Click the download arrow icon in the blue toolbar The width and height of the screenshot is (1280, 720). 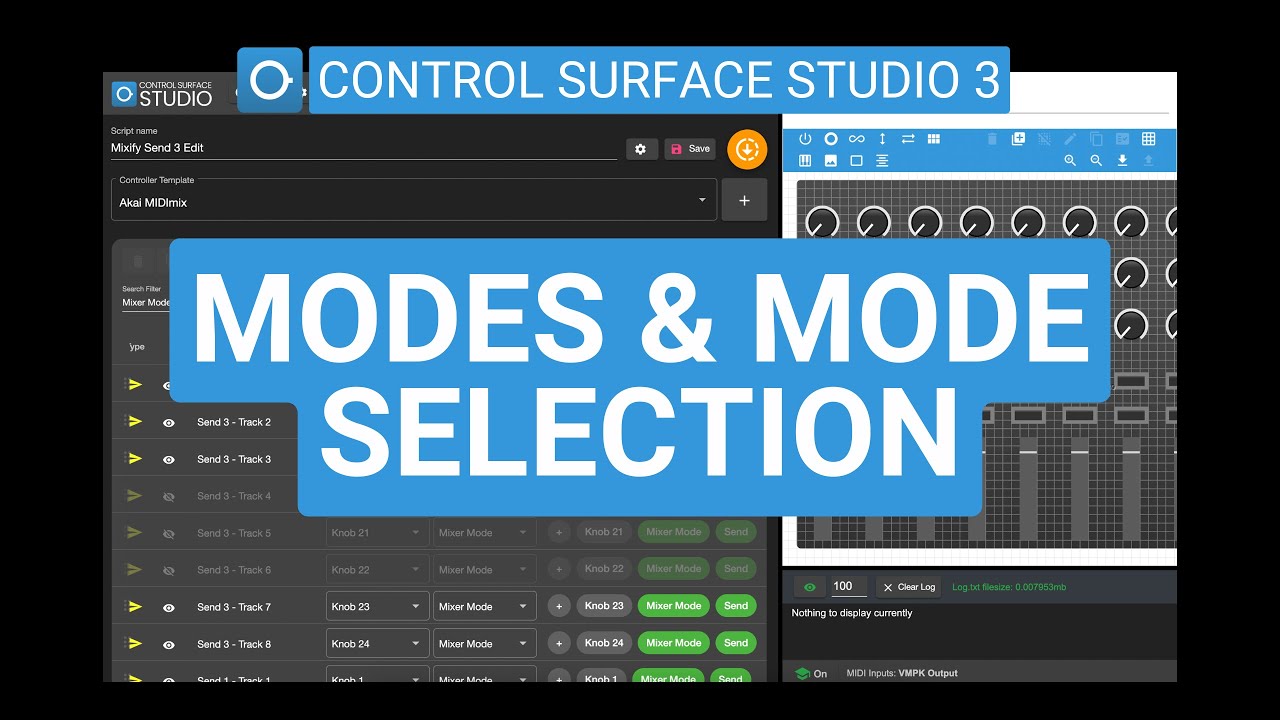1122,161
